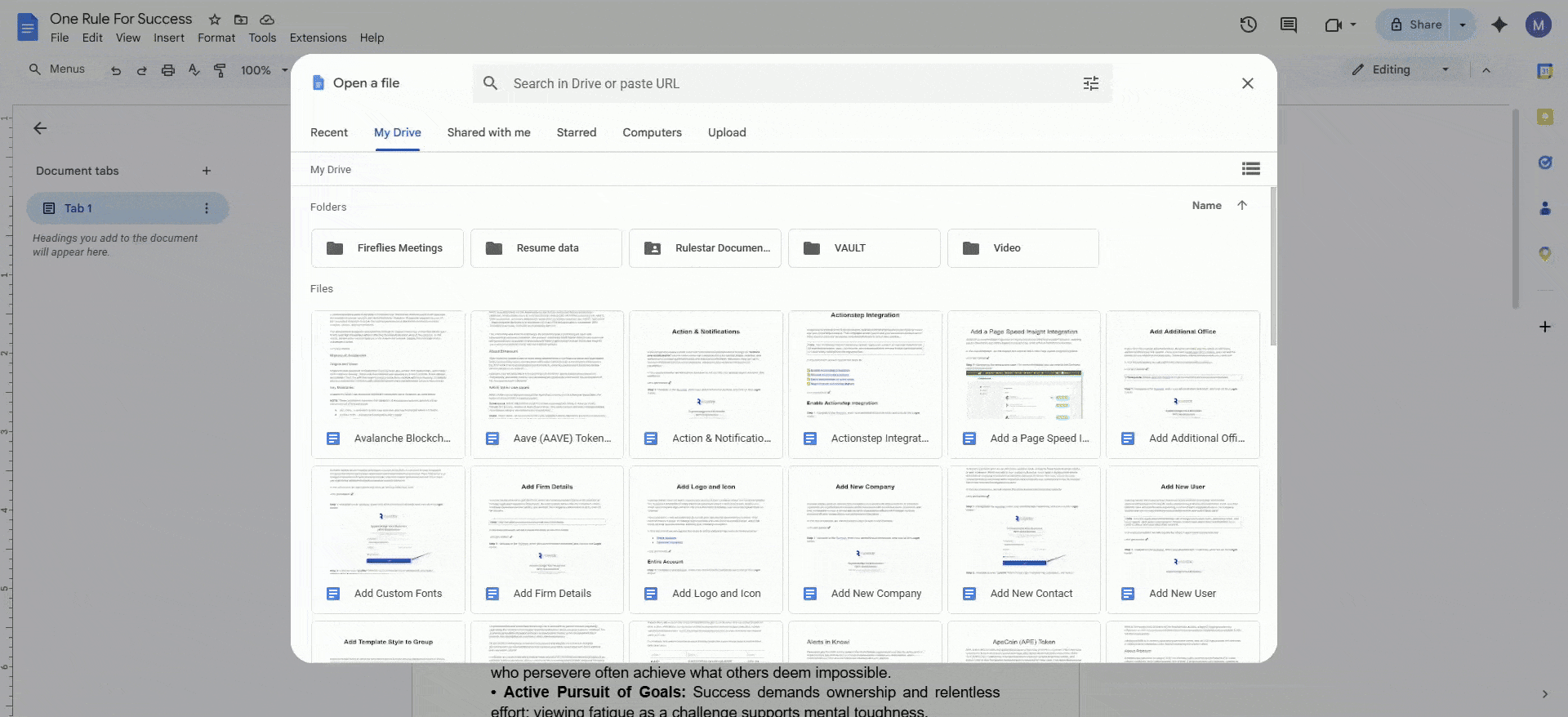
Task: Open Gemini sparkle assistant
Action: click(x=1499, y=24)
